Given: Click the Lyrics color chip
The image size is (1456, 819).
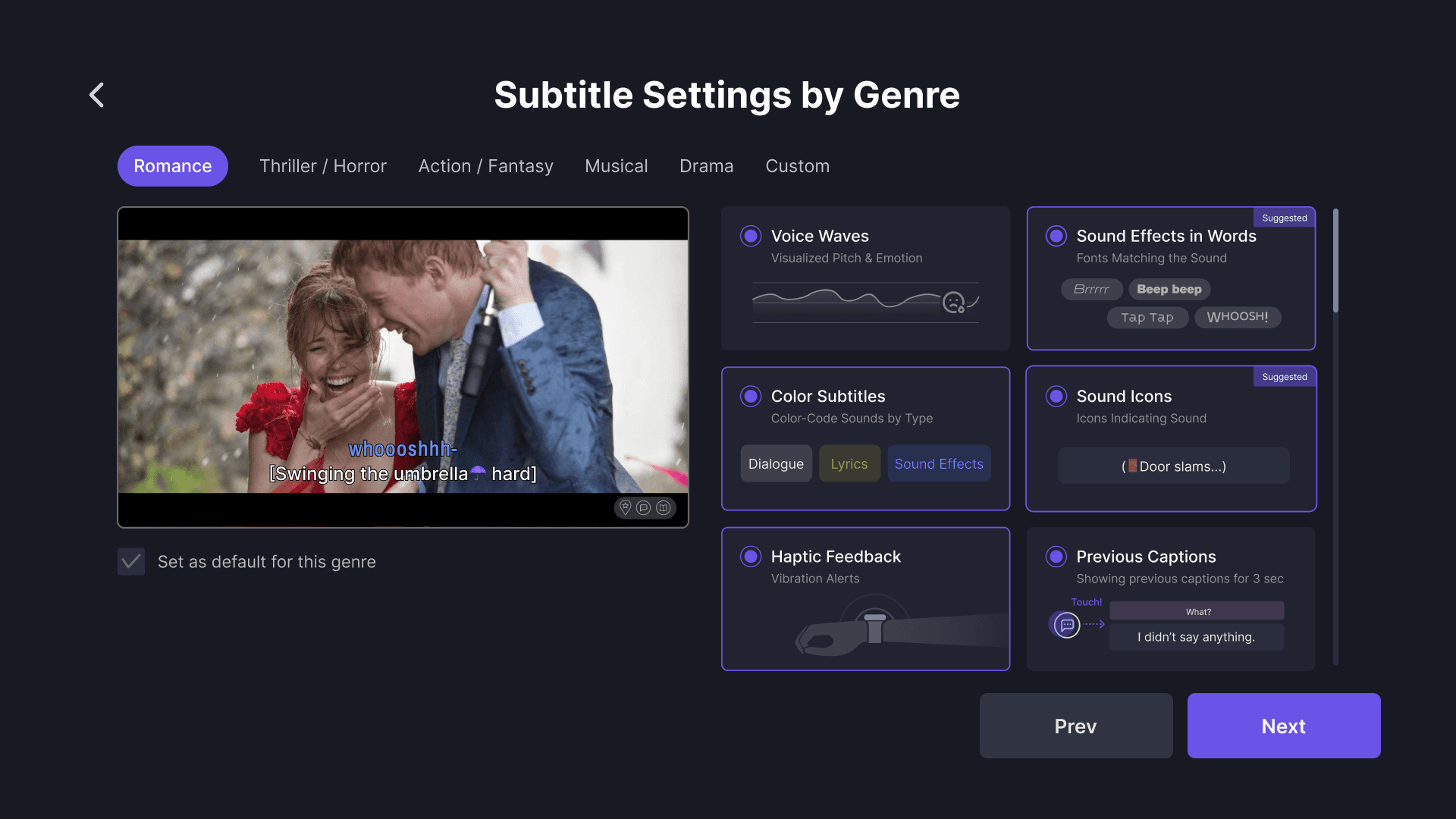Looking at the screenshot, I should [849, 463].
